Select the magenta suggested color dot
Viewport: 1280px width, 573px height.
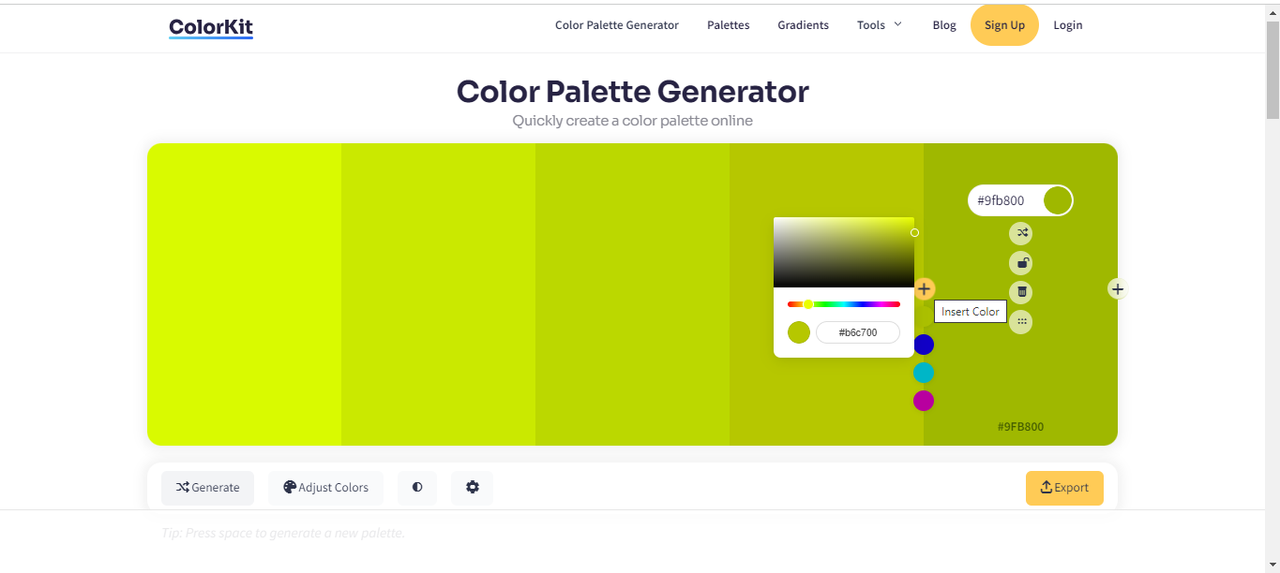coord(924,401)
